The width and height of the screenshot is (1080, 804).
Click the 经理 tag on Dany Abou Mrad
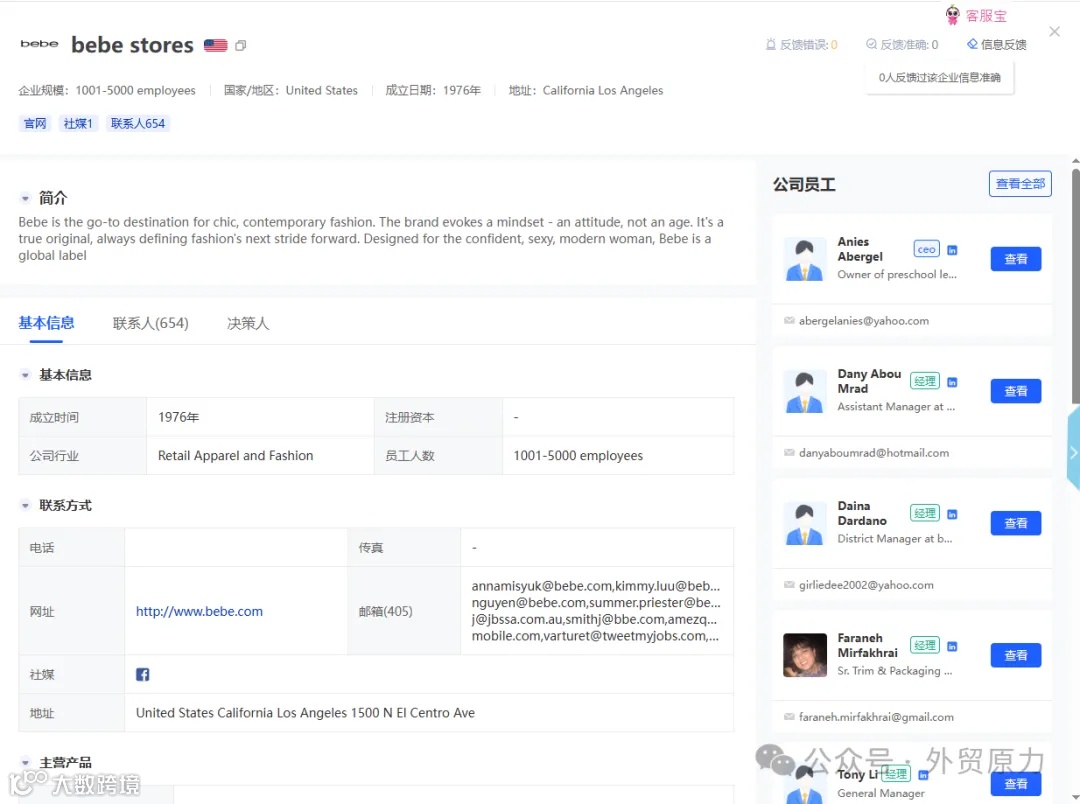[x=925, y=381]
